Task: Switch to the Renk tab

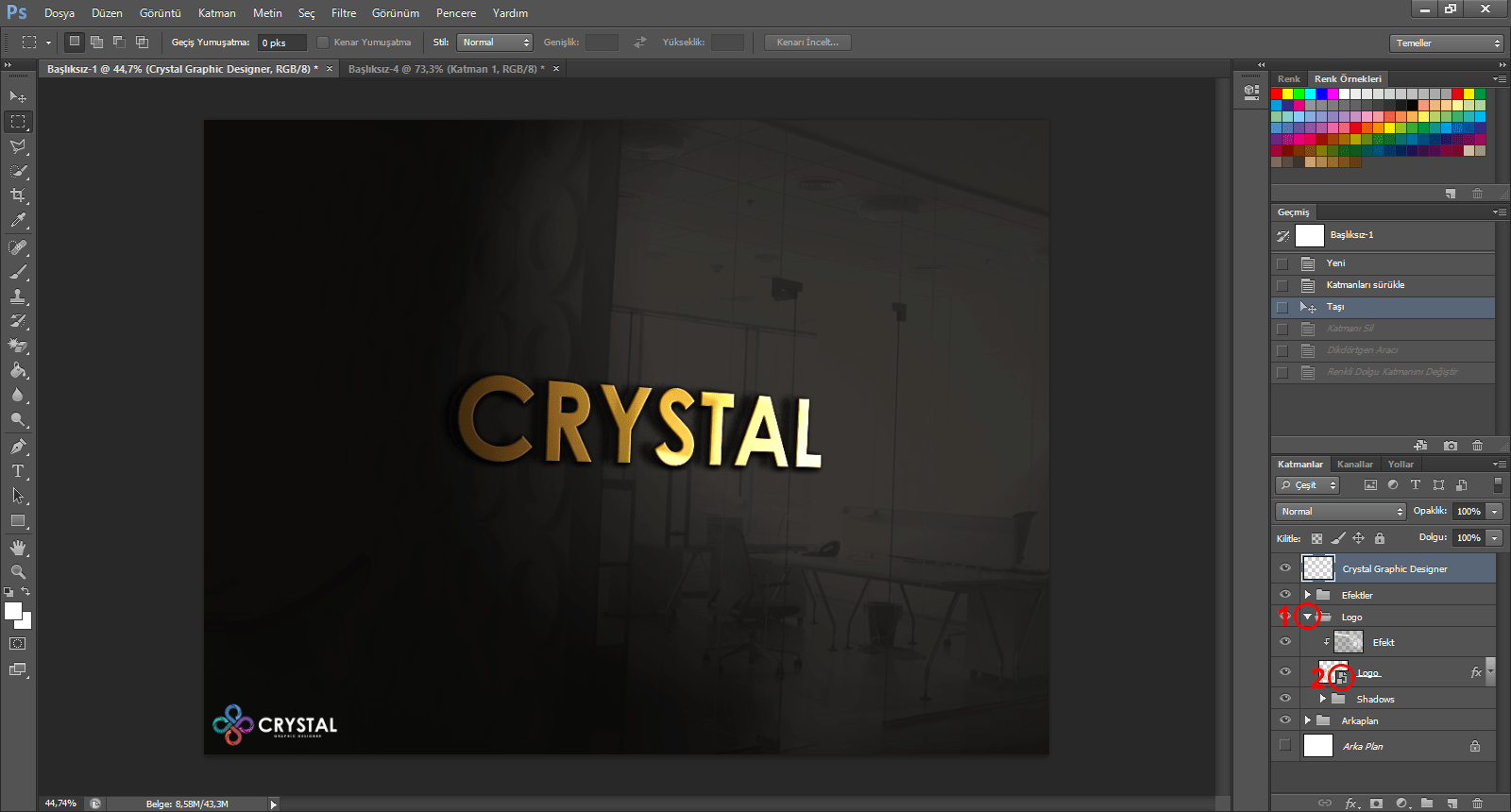Action: (1288, 79)
